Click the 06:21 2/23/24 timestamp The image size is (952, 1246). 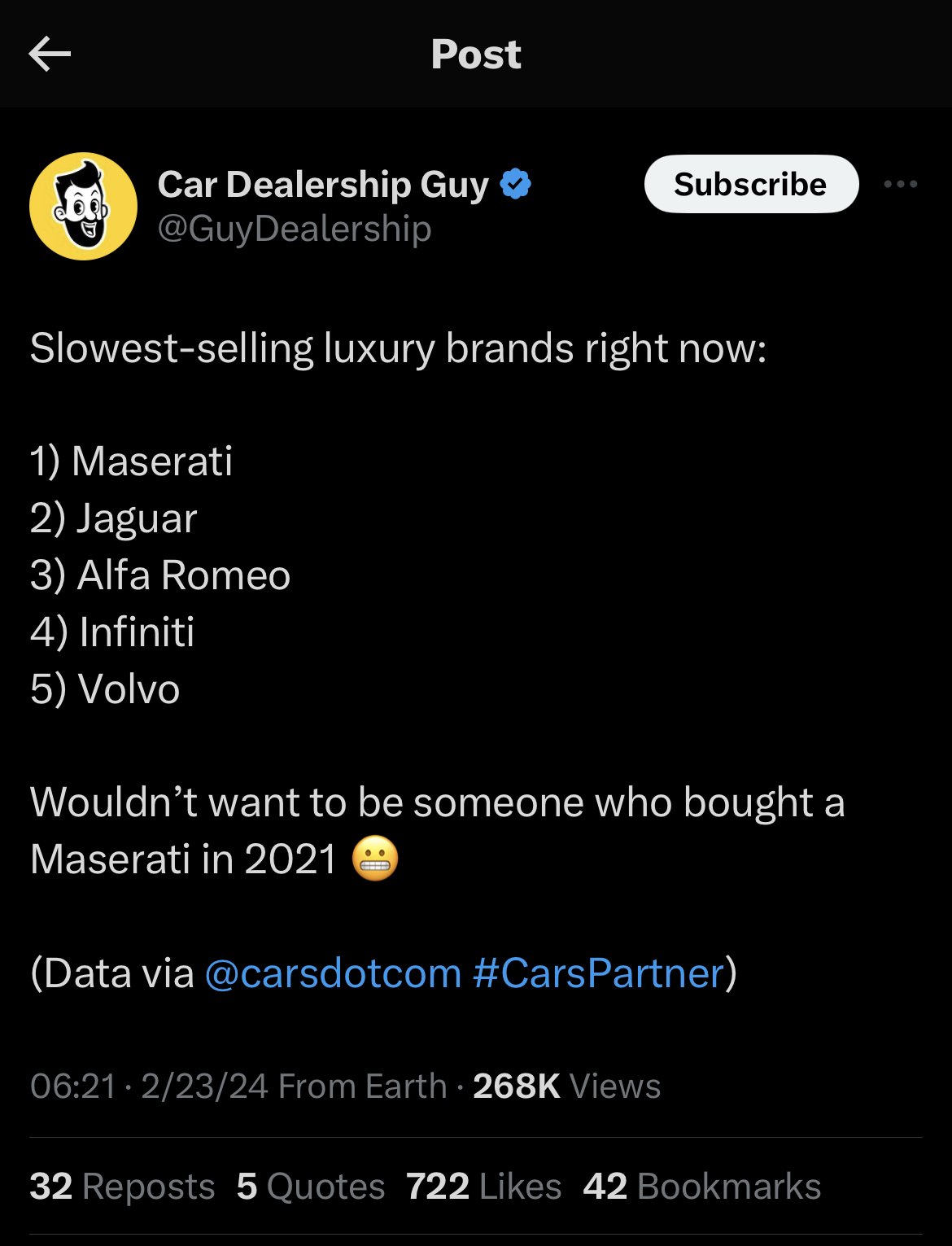click(x=149, y=1086)
